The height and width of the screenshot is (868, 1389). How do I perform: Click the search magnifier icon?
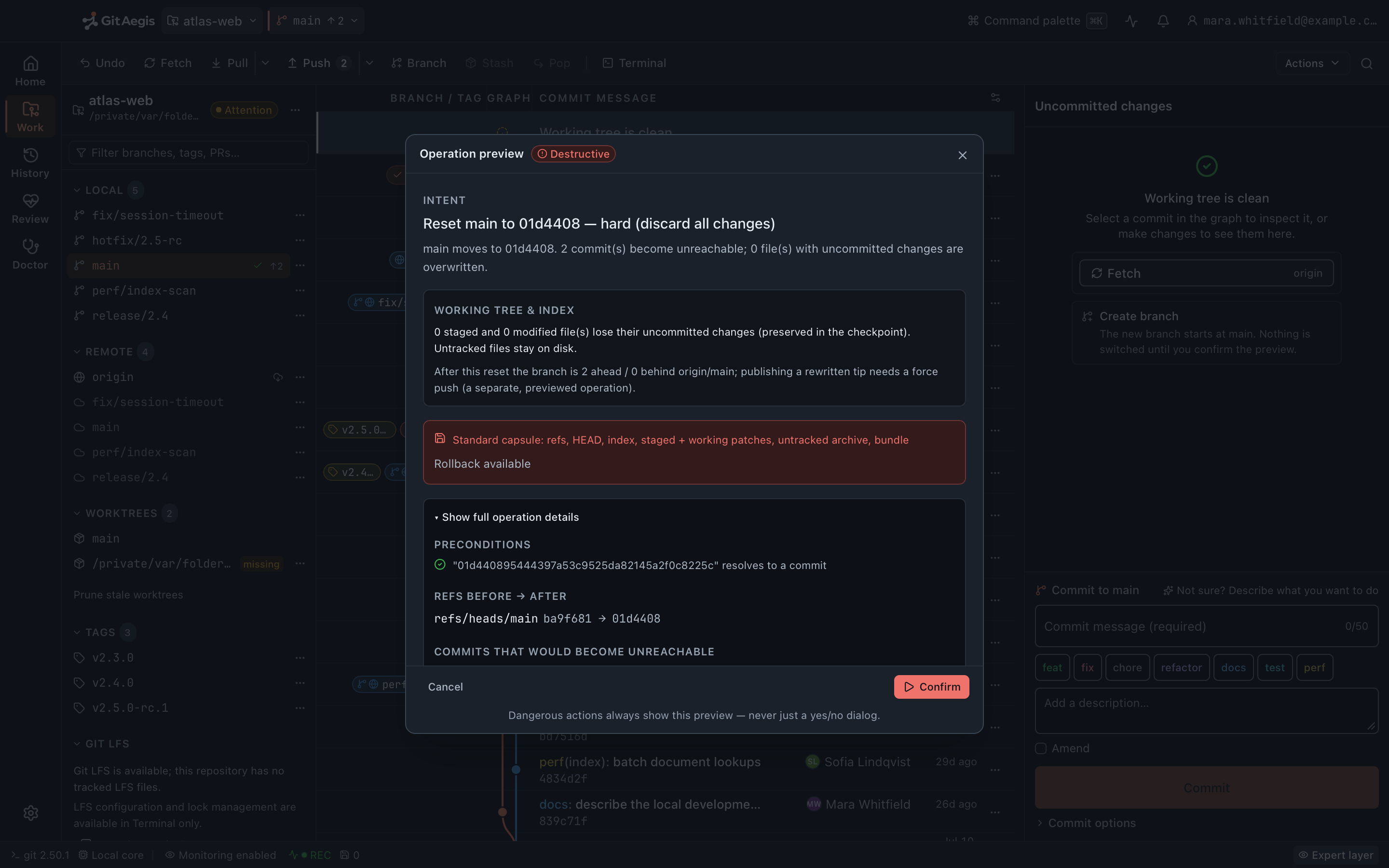pyautogui.click(x=1367, y=63)
